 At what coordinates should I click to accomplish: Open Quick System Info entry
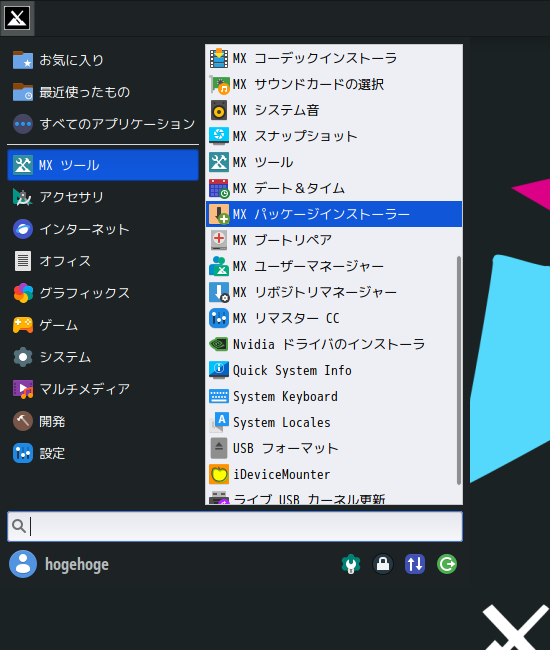point(334,370)
